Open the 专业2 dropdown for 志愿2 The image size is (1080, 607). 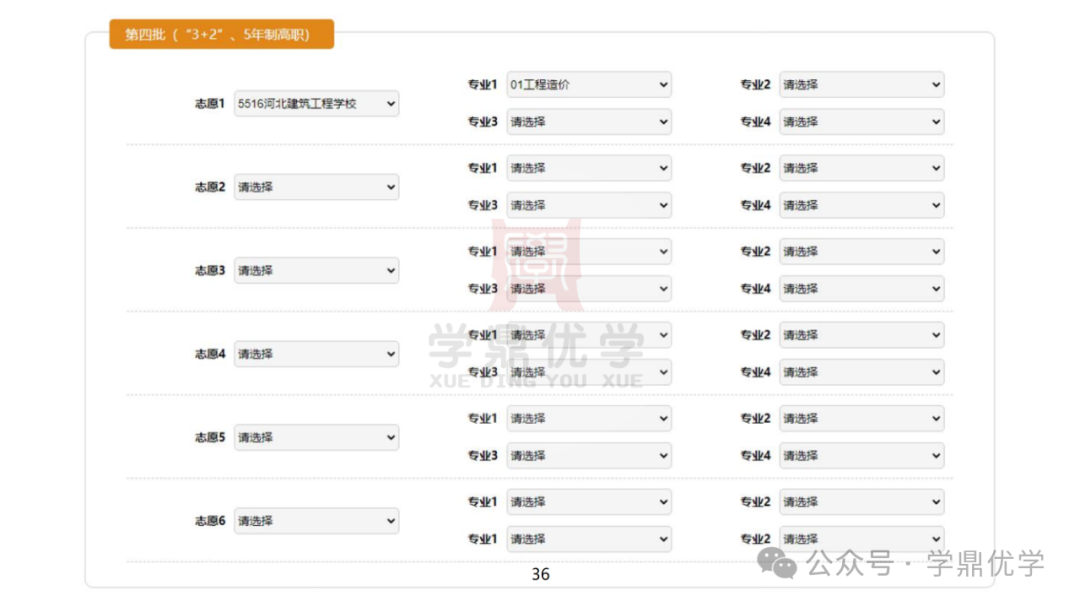(x=862, y=168)
